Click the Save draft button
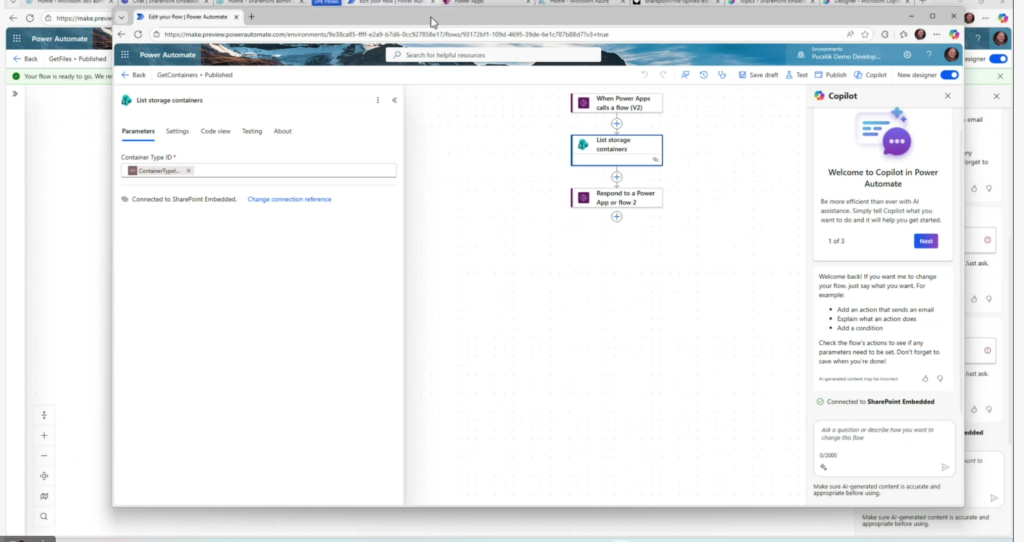Screen dimensions: 1024x542 click(758, 75)
